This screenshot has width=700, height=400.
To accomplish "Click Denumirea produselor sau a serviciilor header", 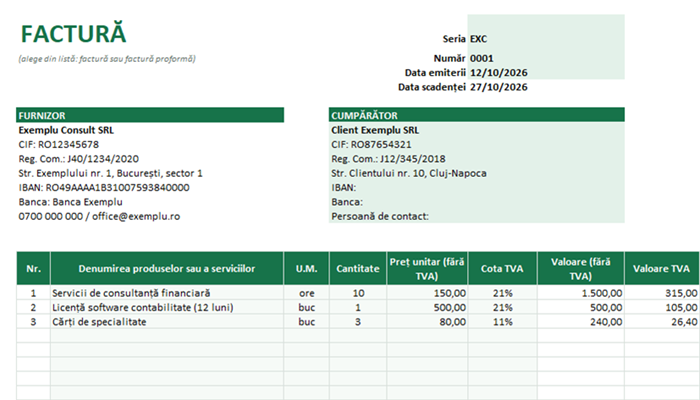I will [167, 268].
